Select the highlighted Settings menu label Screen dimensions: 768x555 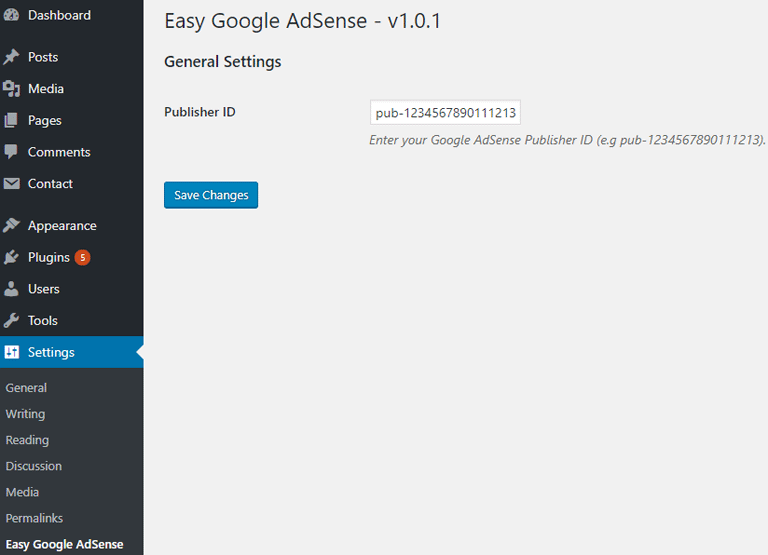[51, 352]
